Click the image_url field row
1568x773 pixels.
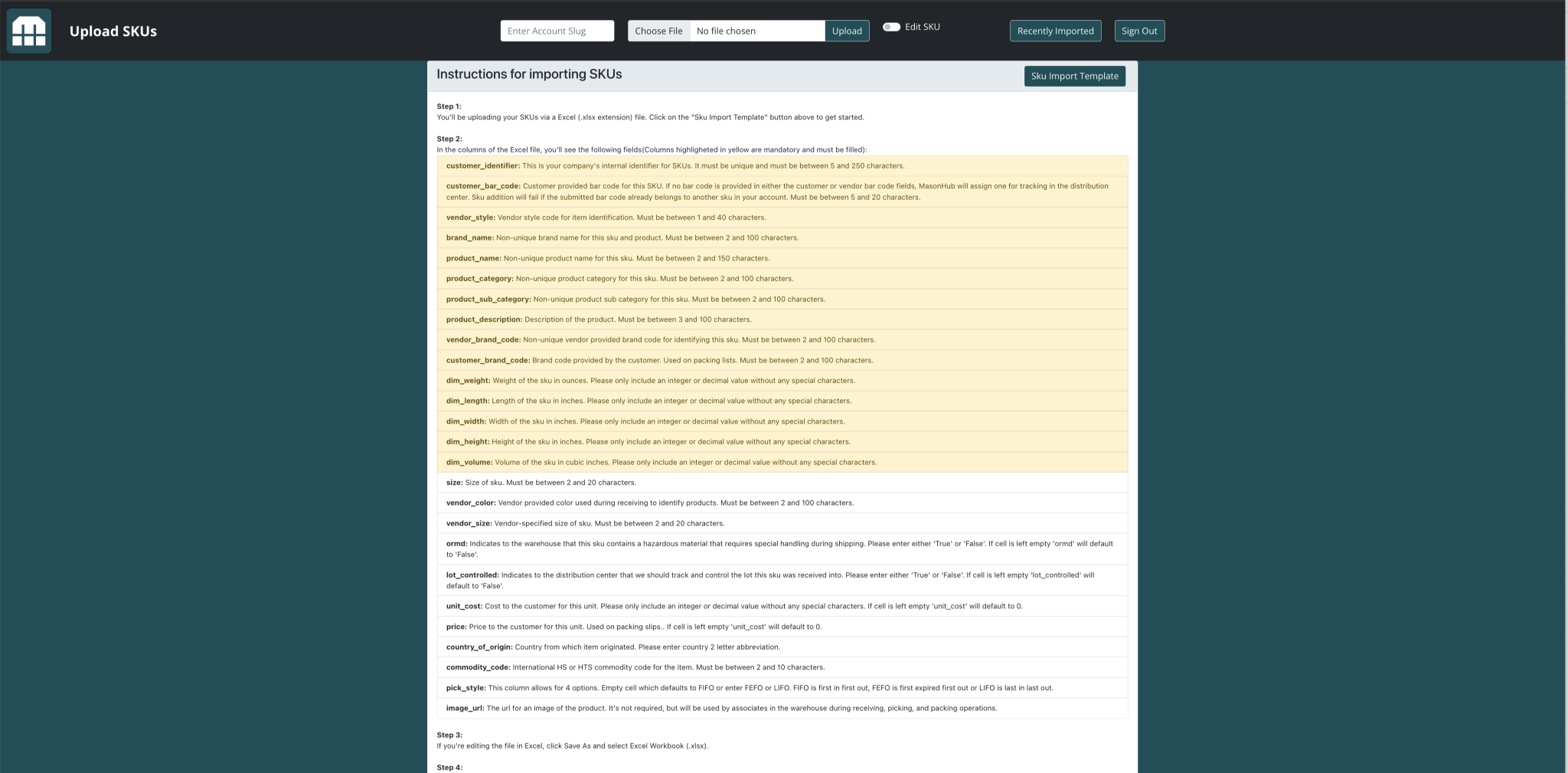point(782,708)
